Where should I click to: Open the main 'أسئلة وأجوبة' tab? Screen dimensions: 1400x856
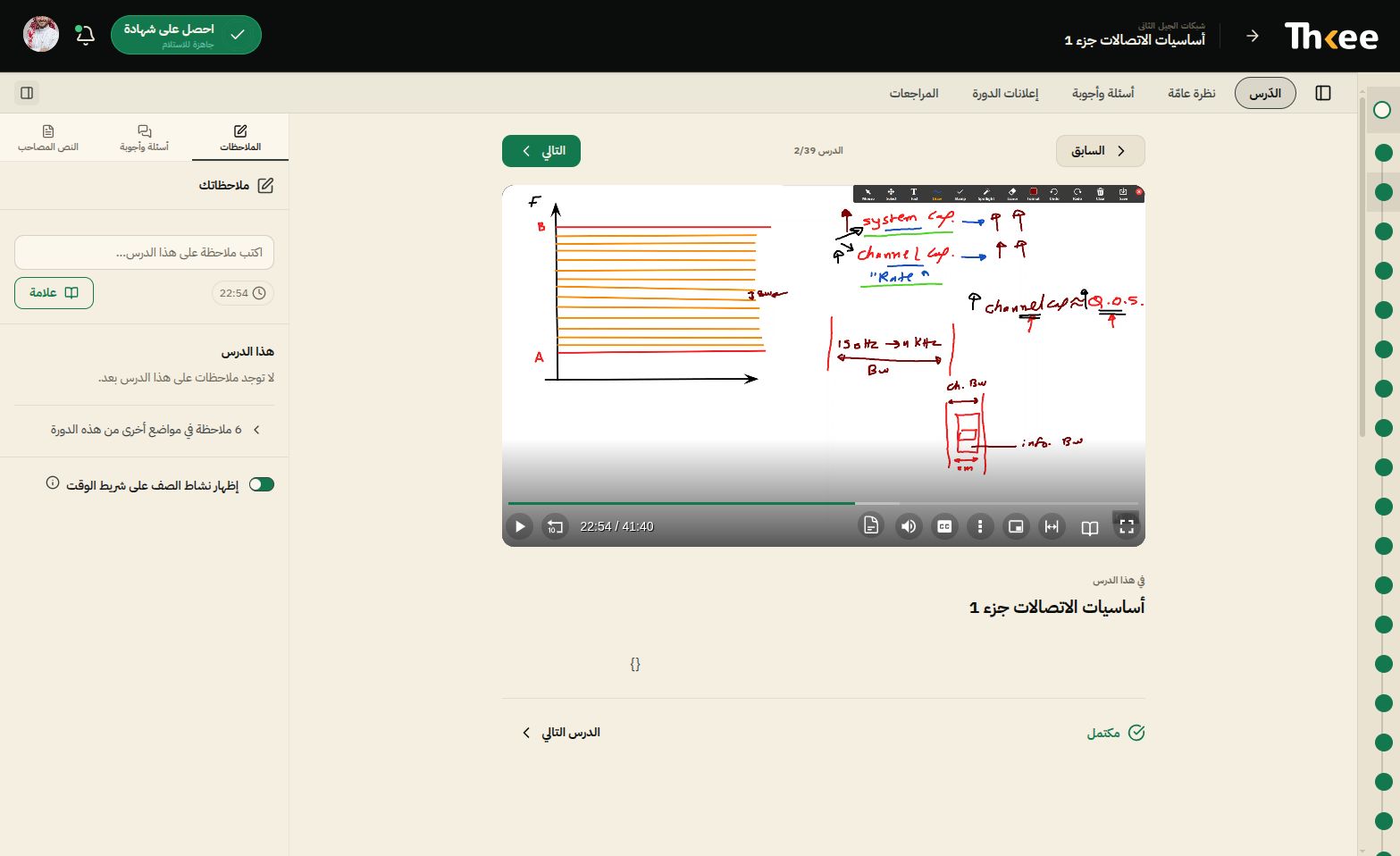click(x=1102, y=93)
